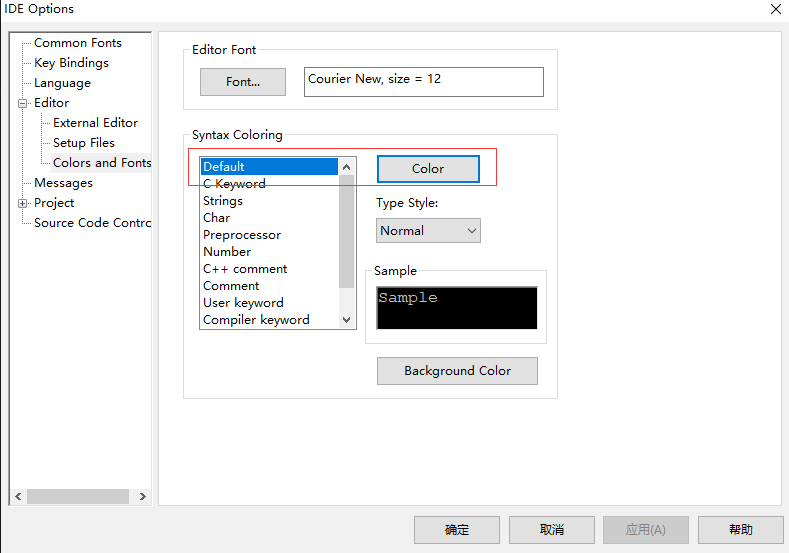Select Language in the tree

click(62, 83)
